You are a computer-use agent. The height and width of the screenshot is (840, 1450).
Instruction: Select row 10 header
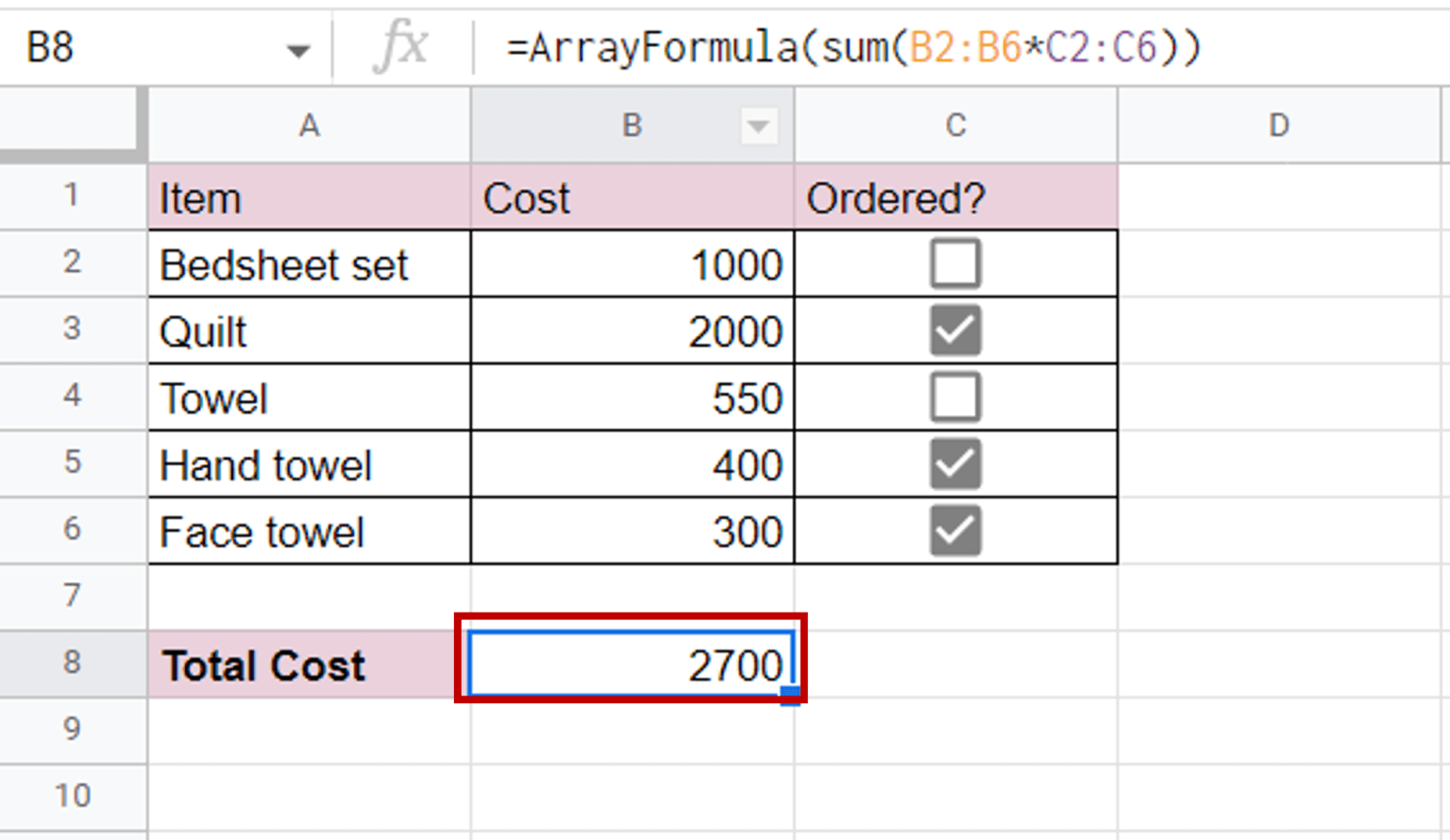73,795
